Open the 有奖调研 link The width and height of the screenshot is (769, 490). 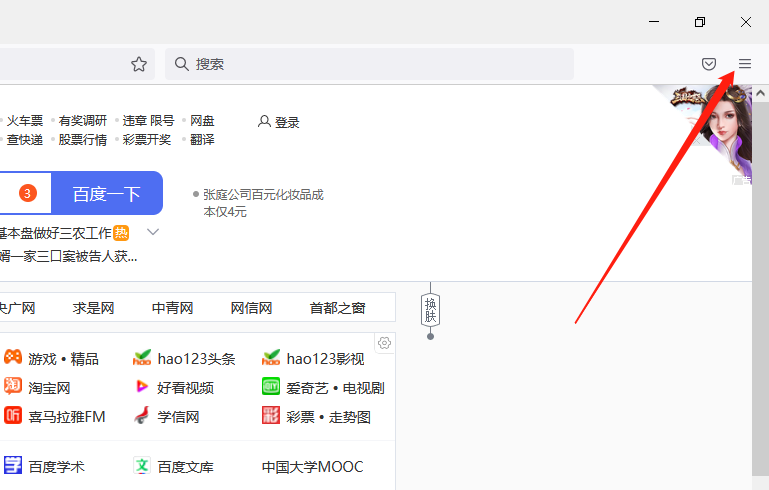tap(82, 121)
